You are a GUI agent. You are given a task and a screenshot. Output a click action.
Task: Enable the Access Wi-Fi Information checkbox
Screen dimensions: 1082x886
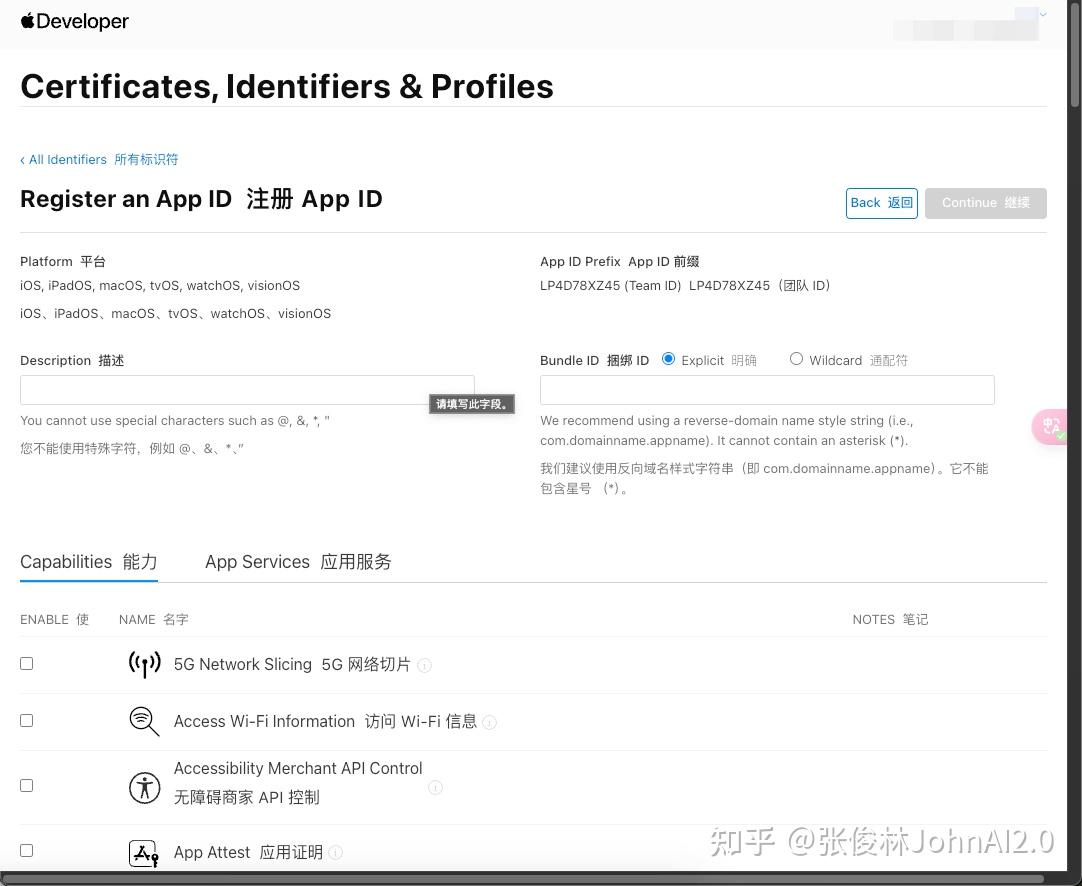[26, 720]
